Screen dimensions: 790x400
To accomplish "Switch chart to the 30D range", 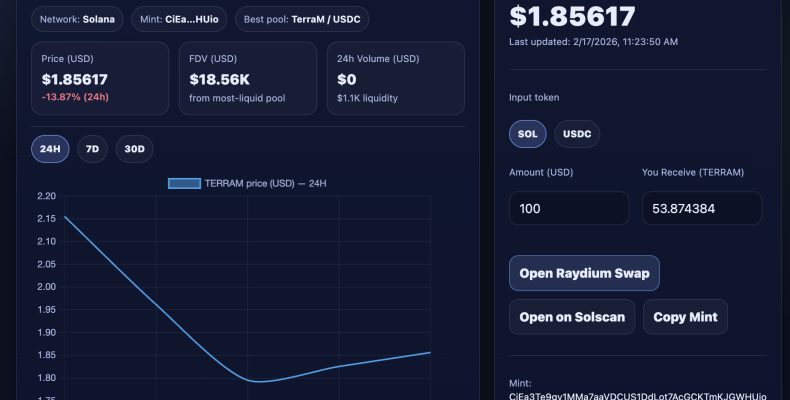I will 135,149.
